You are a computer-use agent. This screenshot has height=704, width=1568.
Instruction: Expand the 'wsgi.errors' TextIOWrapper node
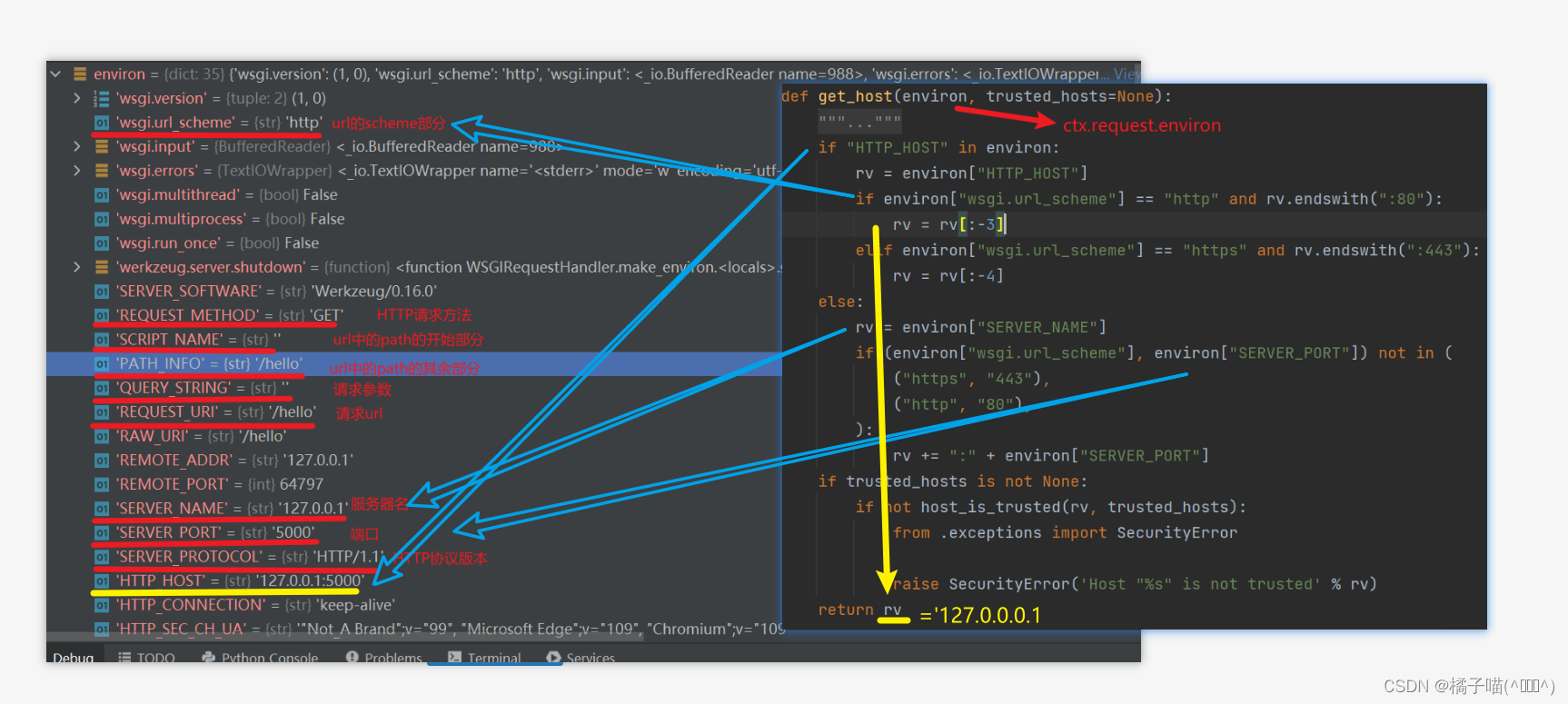[77, 171]
